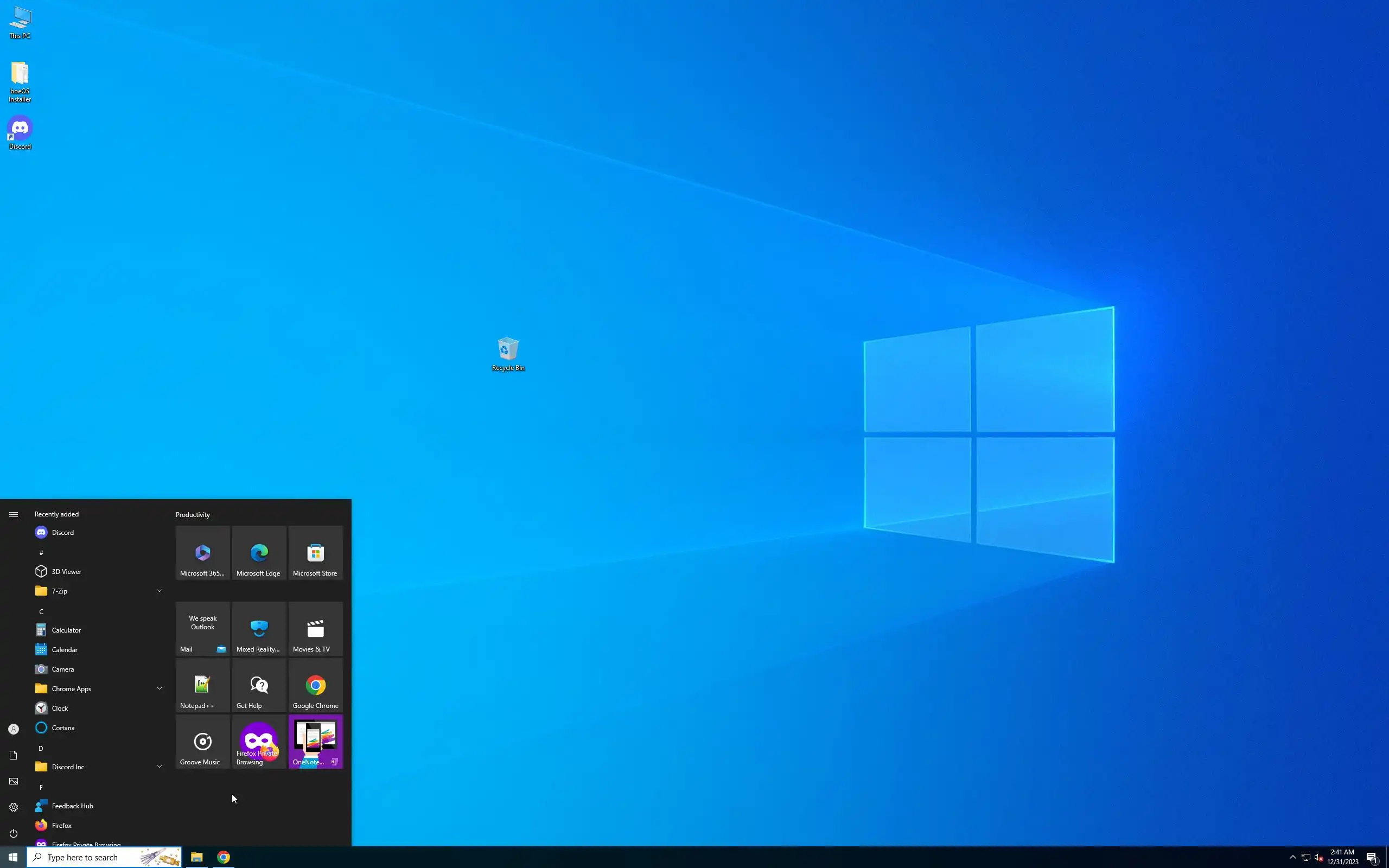The image size is (1389, 868).
Task: Click the Power icon in the Start menu
Action: [13, 833]
